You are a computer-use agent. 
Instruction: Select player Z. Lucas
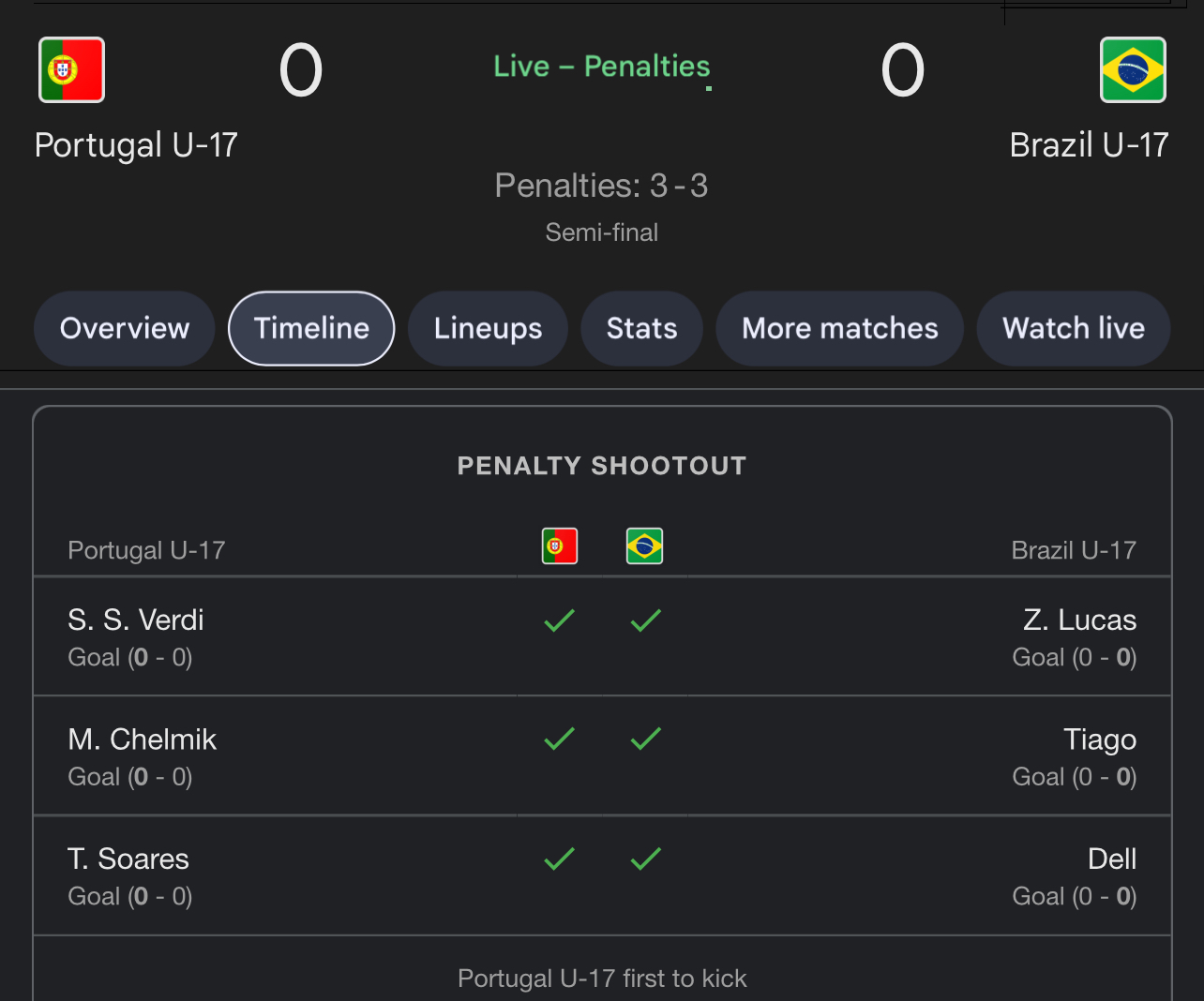click(x=1079, y=620)
